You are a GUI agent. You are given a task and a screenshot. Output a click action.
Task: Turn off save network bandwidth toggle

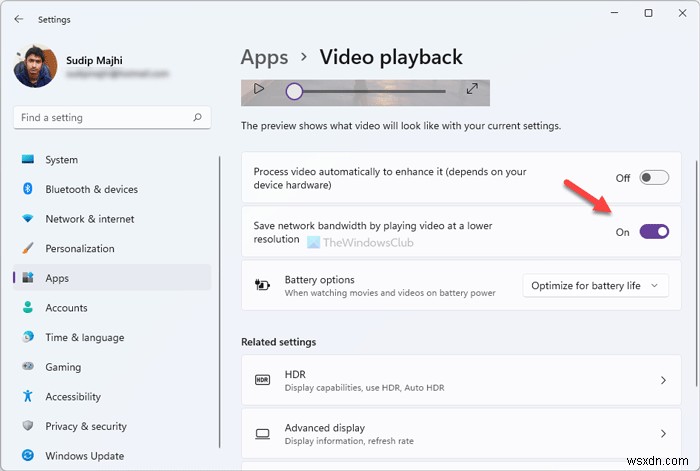(654, 232)
